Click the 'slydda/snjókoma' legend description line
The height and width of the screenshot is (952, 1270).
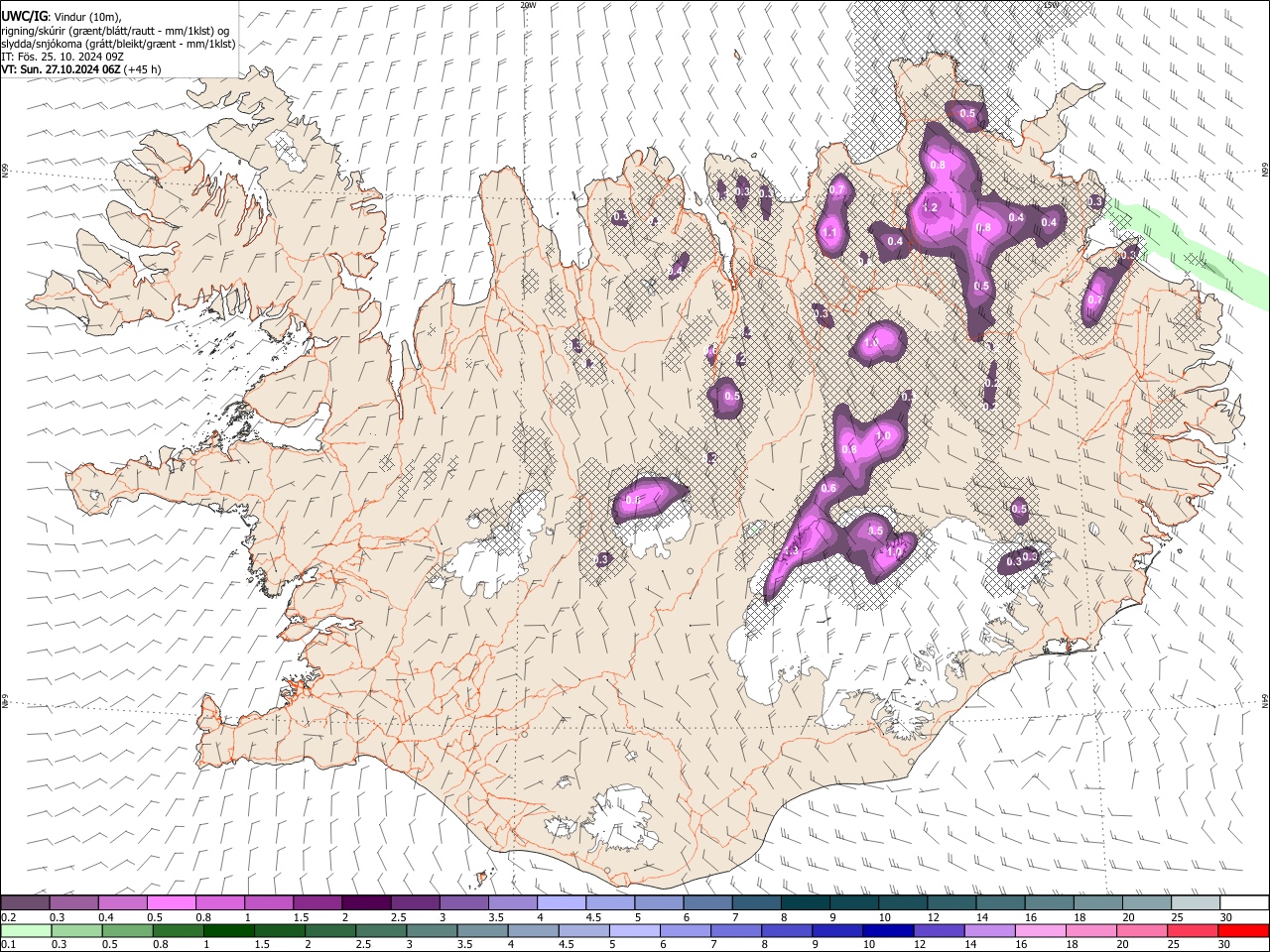tap(118, 44)
